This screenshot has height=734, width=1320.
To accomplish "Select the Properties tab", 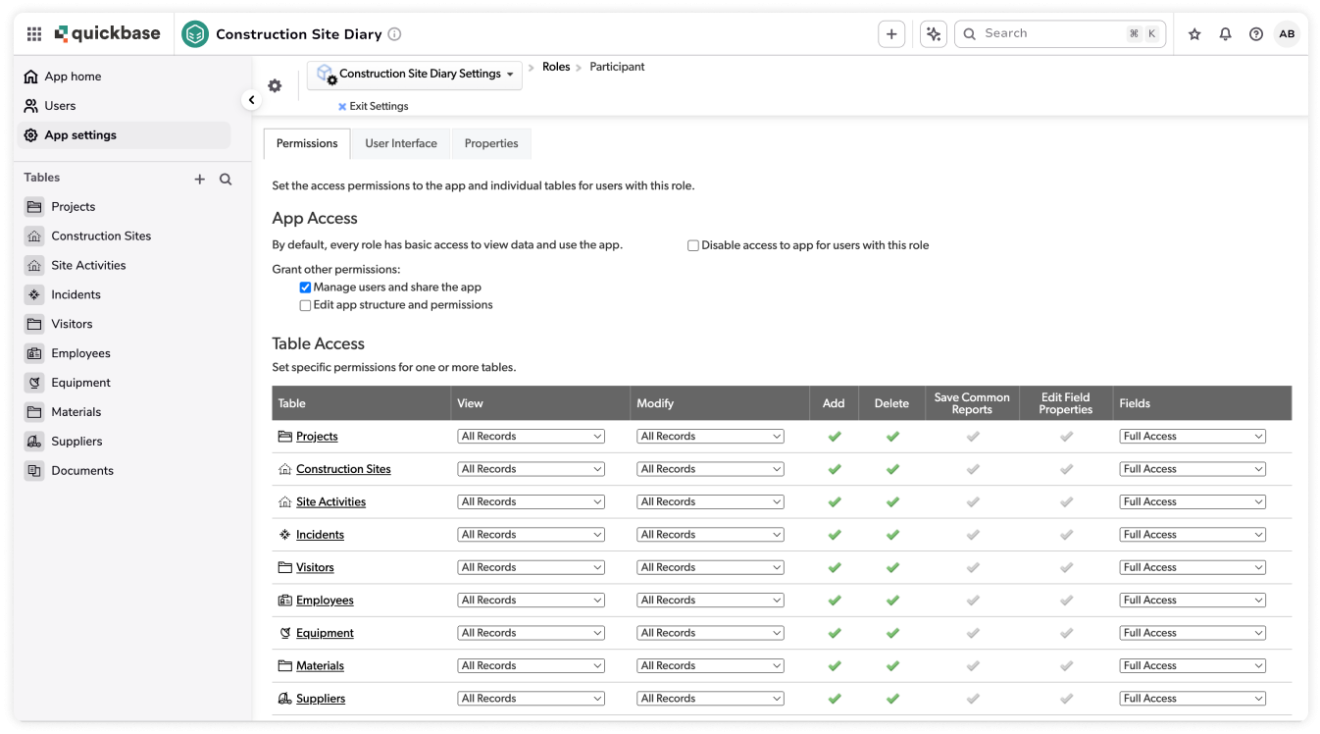I will 491,143.
